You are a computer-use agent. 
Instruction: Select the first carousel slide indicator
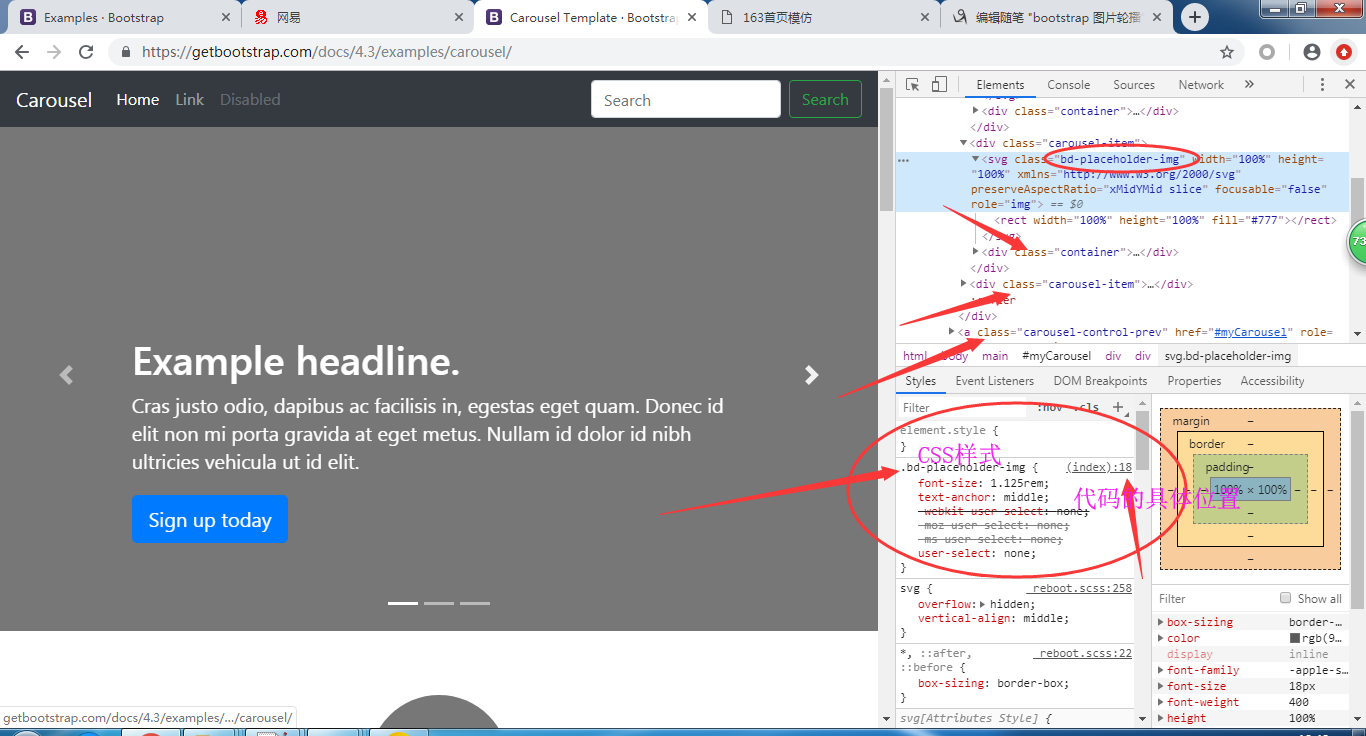pyautogui.click(x=403, y=603)
